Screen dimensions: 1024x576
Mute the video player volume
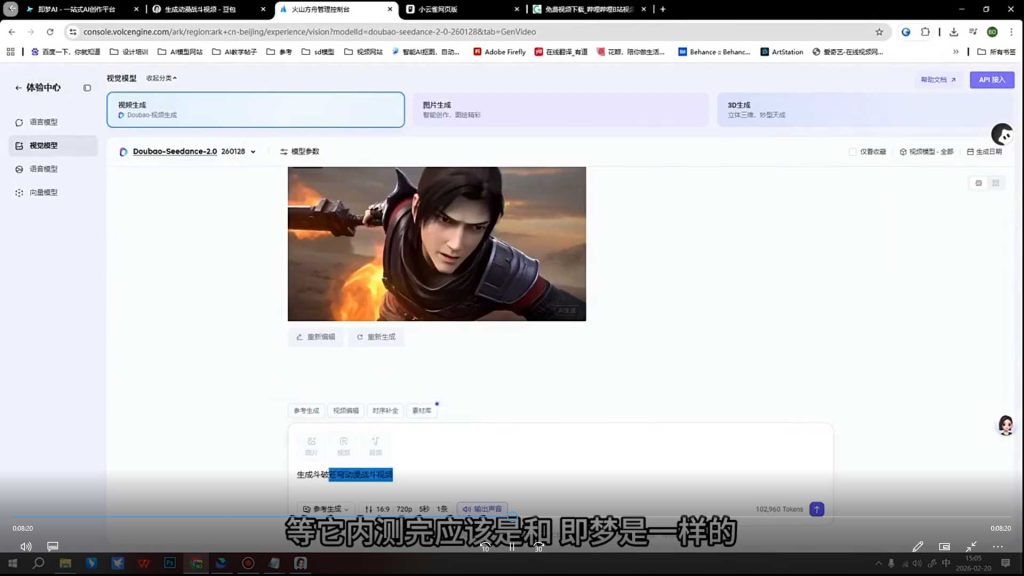coord(25,546)
